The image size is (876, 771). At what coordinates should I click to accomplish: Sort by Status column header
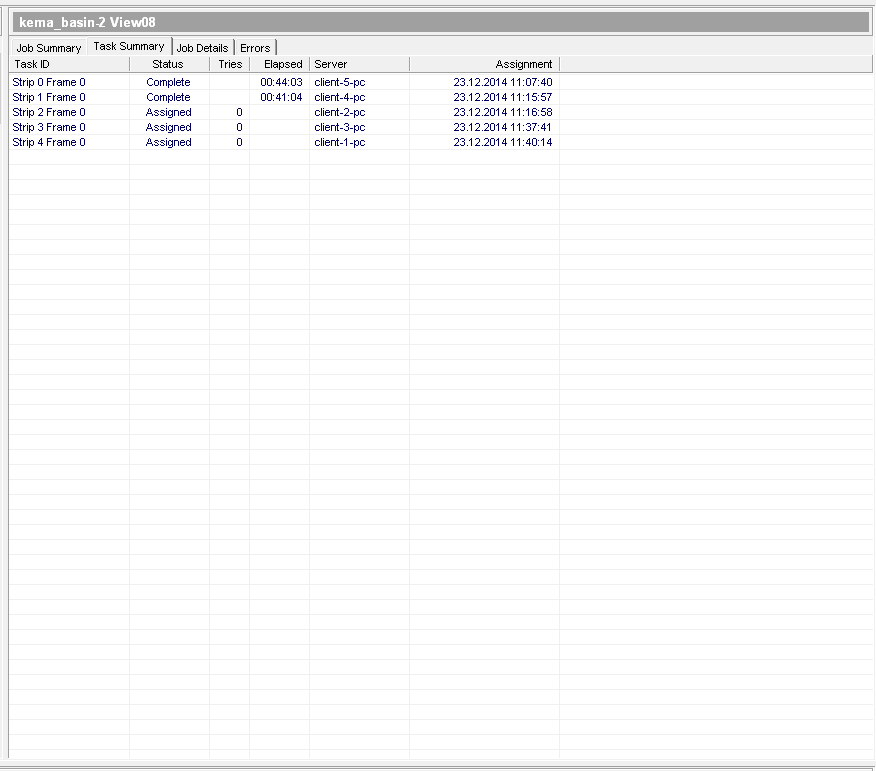pos(168,64)
